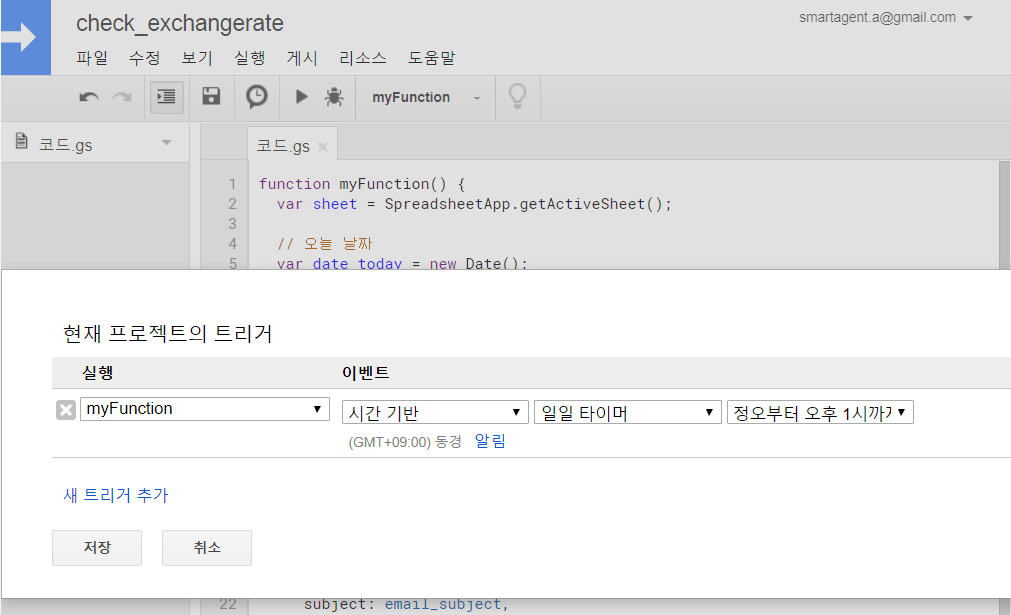1011x615 pixels.
Task: Click the 새 트리거 추가 link
Action: 116,495
